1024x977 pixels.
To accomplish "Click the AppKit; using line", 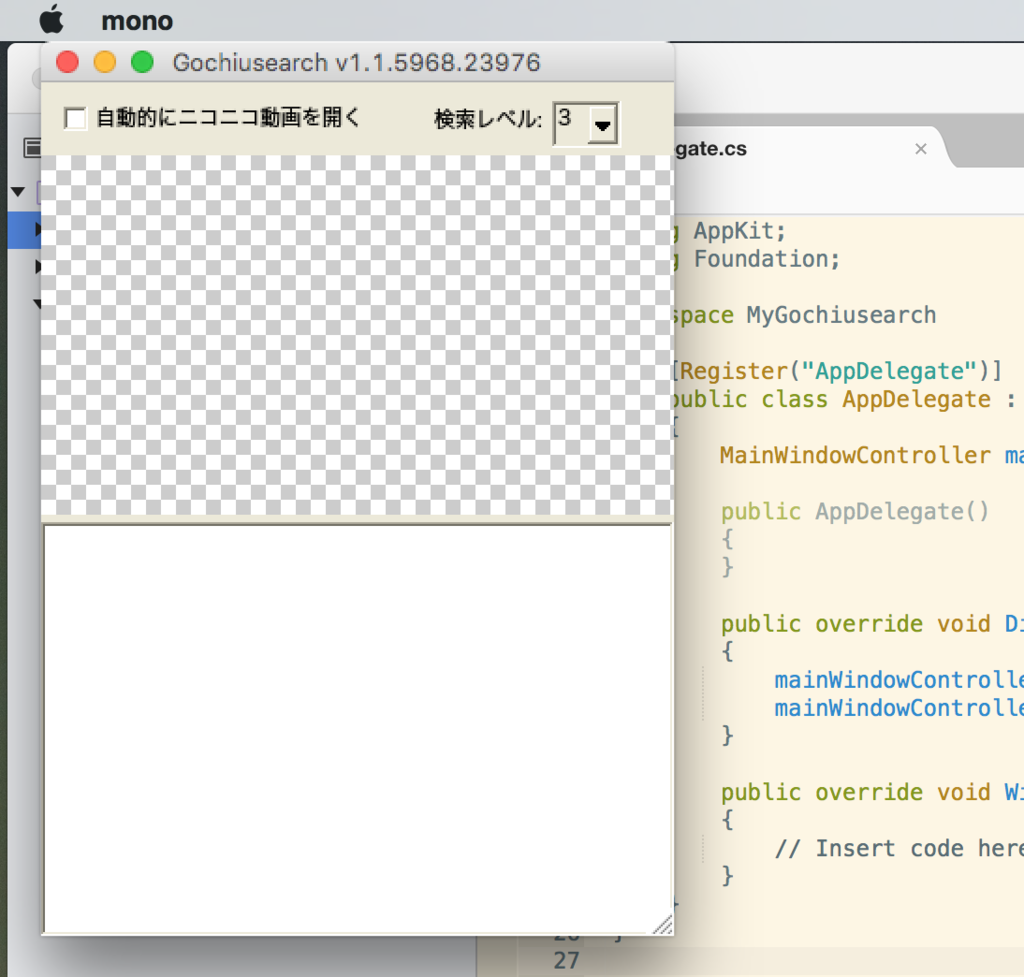I will point(739,231).
